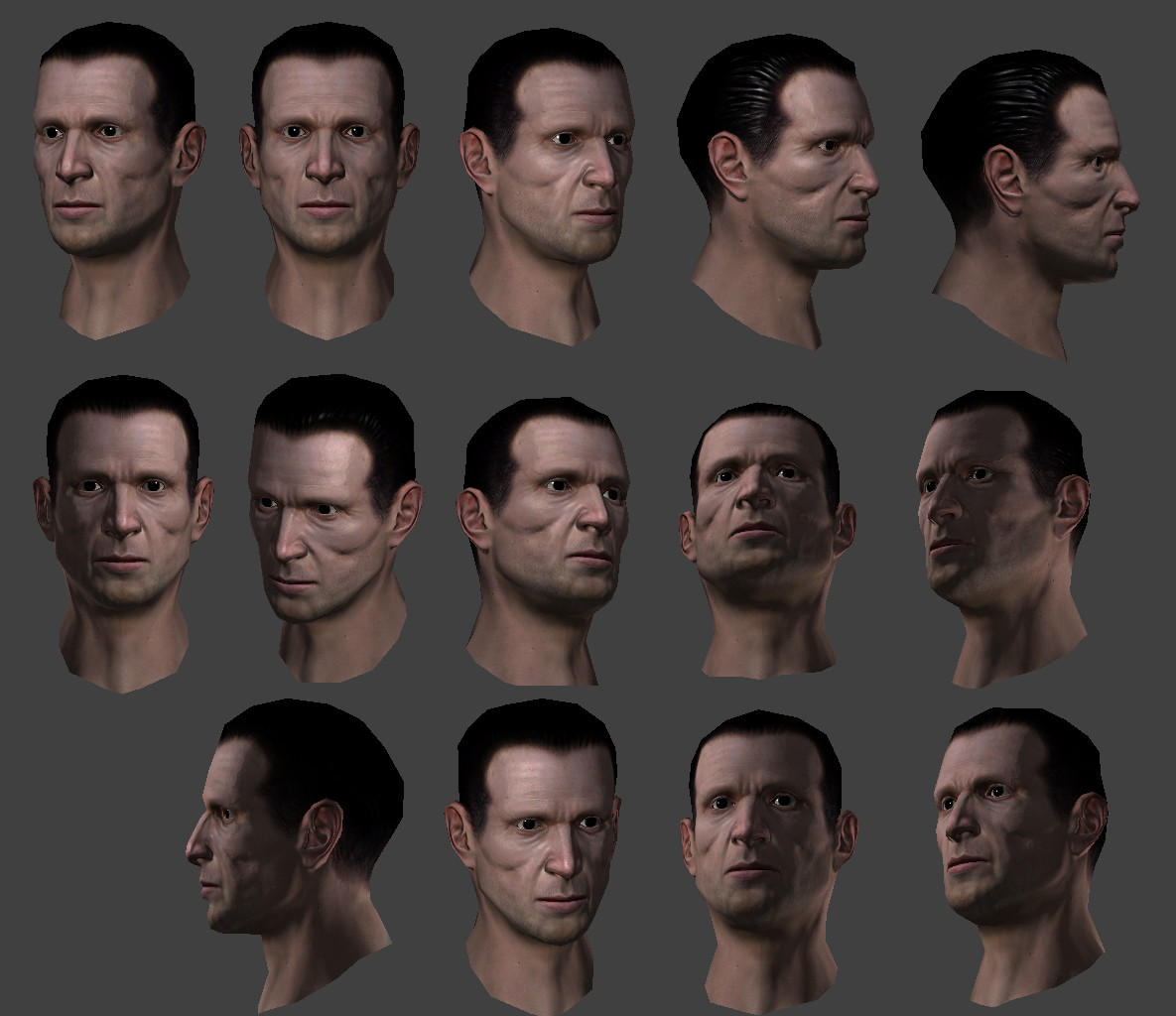Viewport: 1176px width, 1016px height.
Task: Select the lone left-facing profile head render
Action: (x=295, y=855)
